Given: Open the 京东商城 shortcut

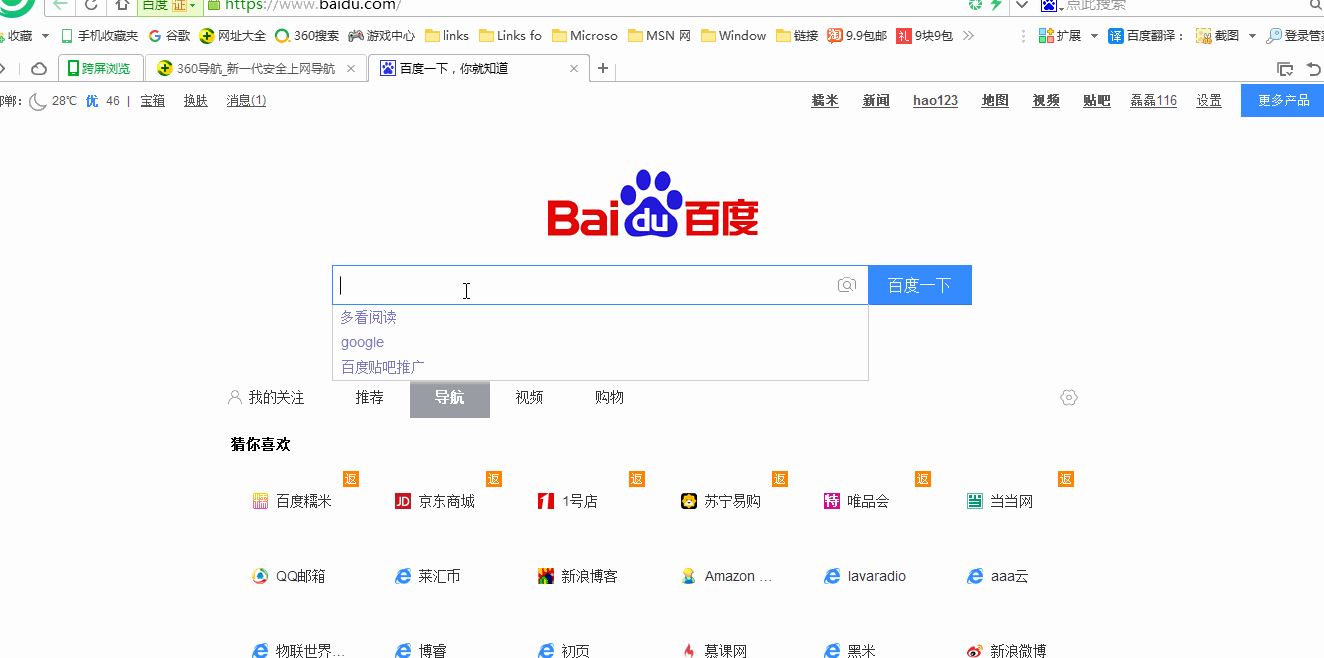Looking at the screenshot, I should pyautogui.click(x=435, y=501).
